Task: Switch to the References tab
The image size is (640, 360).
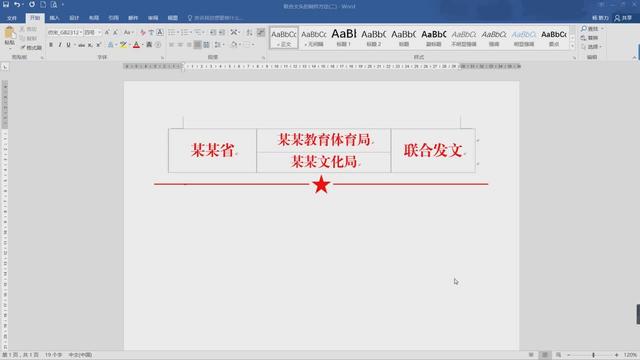Action: (113, 18)
